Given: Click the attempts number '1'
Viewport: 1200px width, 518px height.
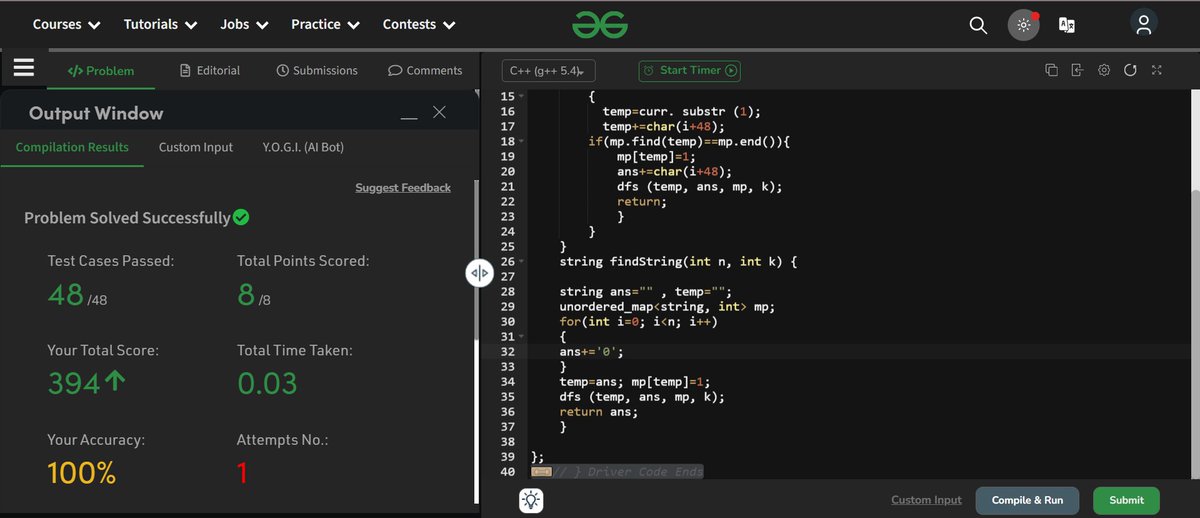Looking at the screenshot, I should pos(242,472).
